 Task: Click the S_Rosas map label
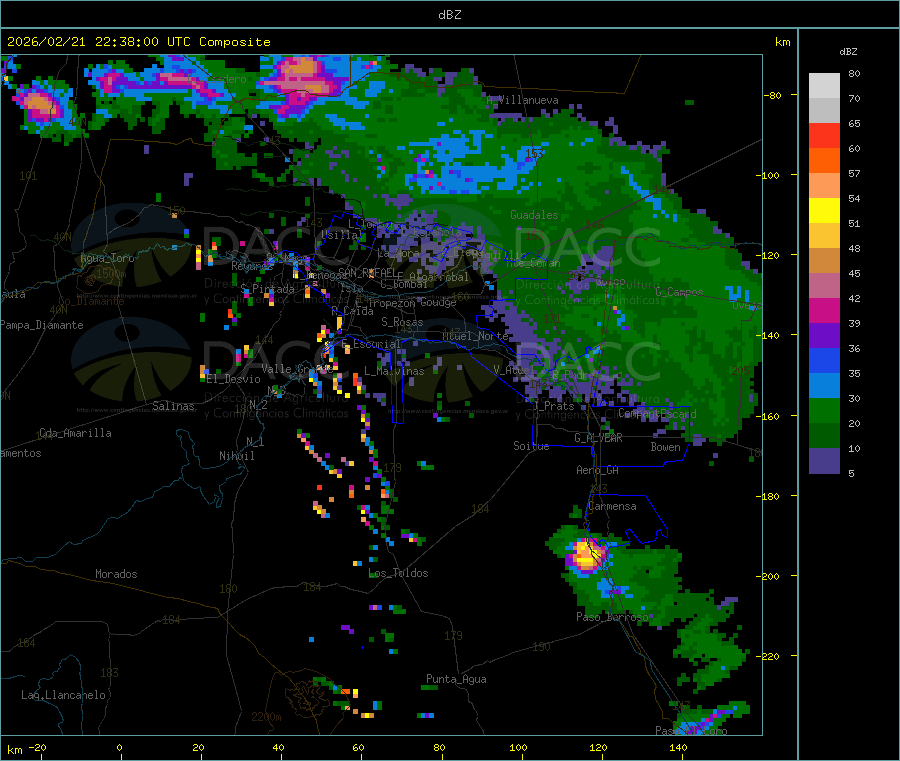(402, 322)
